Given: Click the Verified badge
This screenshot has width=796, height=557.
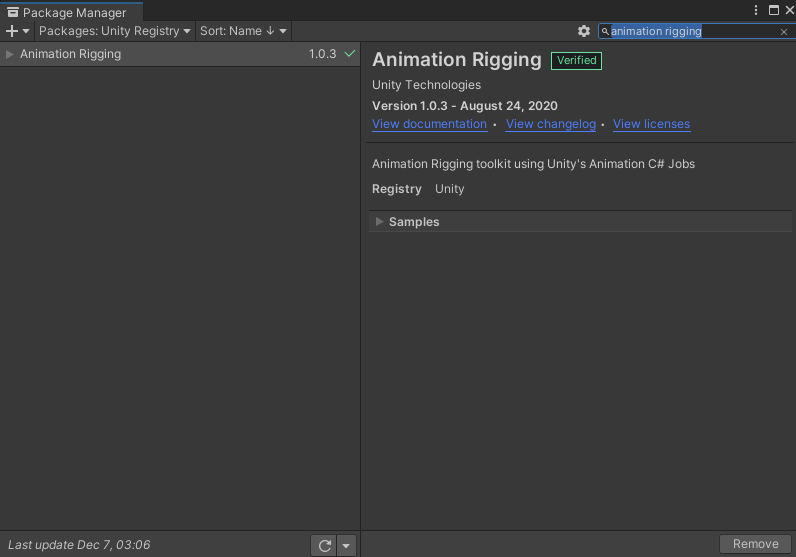Looking at the screenshot, I should (x=576, y=60).
